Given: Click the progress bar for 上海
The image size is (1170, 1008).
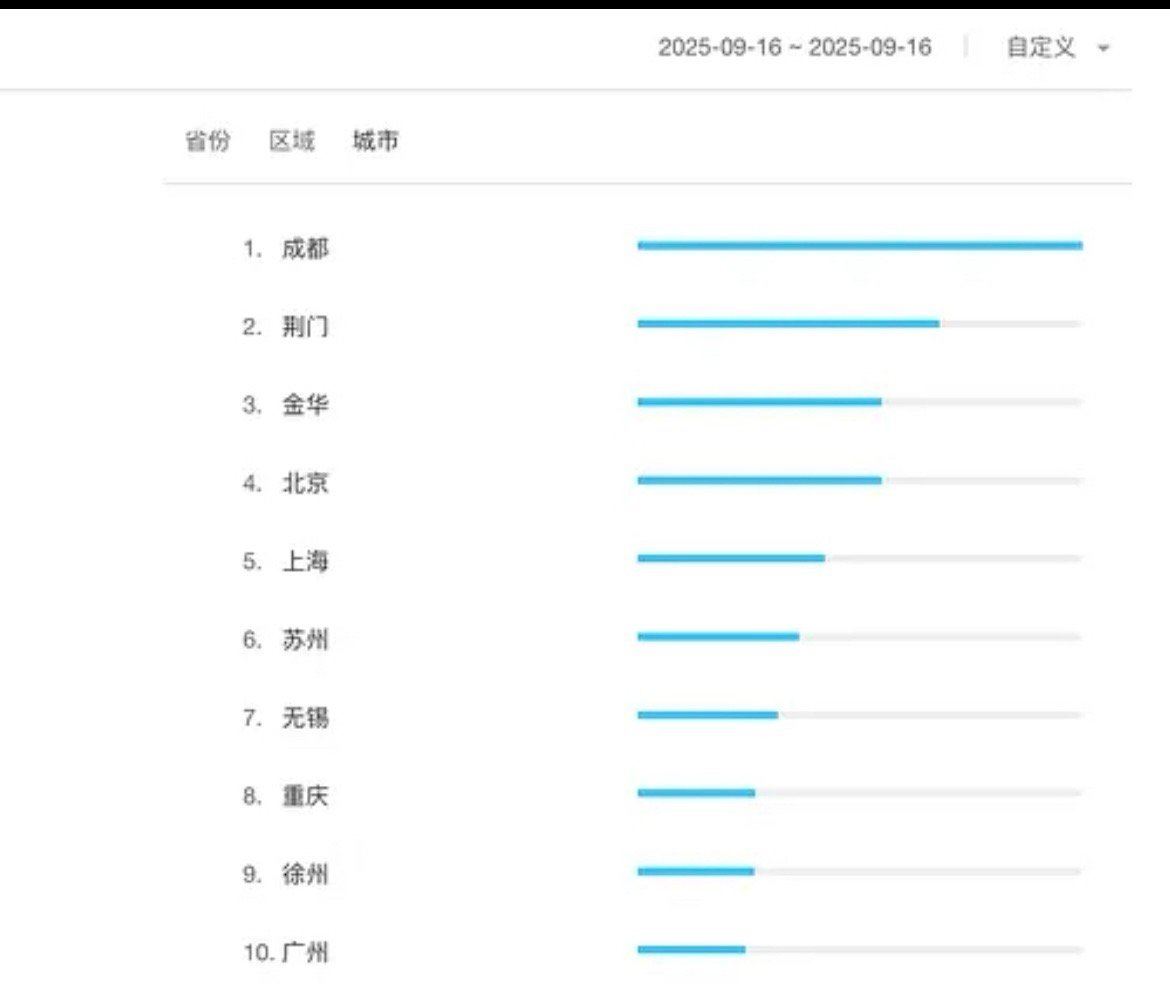Looking at the screenshot, I should pyautogui.click(x=860, y=558).
